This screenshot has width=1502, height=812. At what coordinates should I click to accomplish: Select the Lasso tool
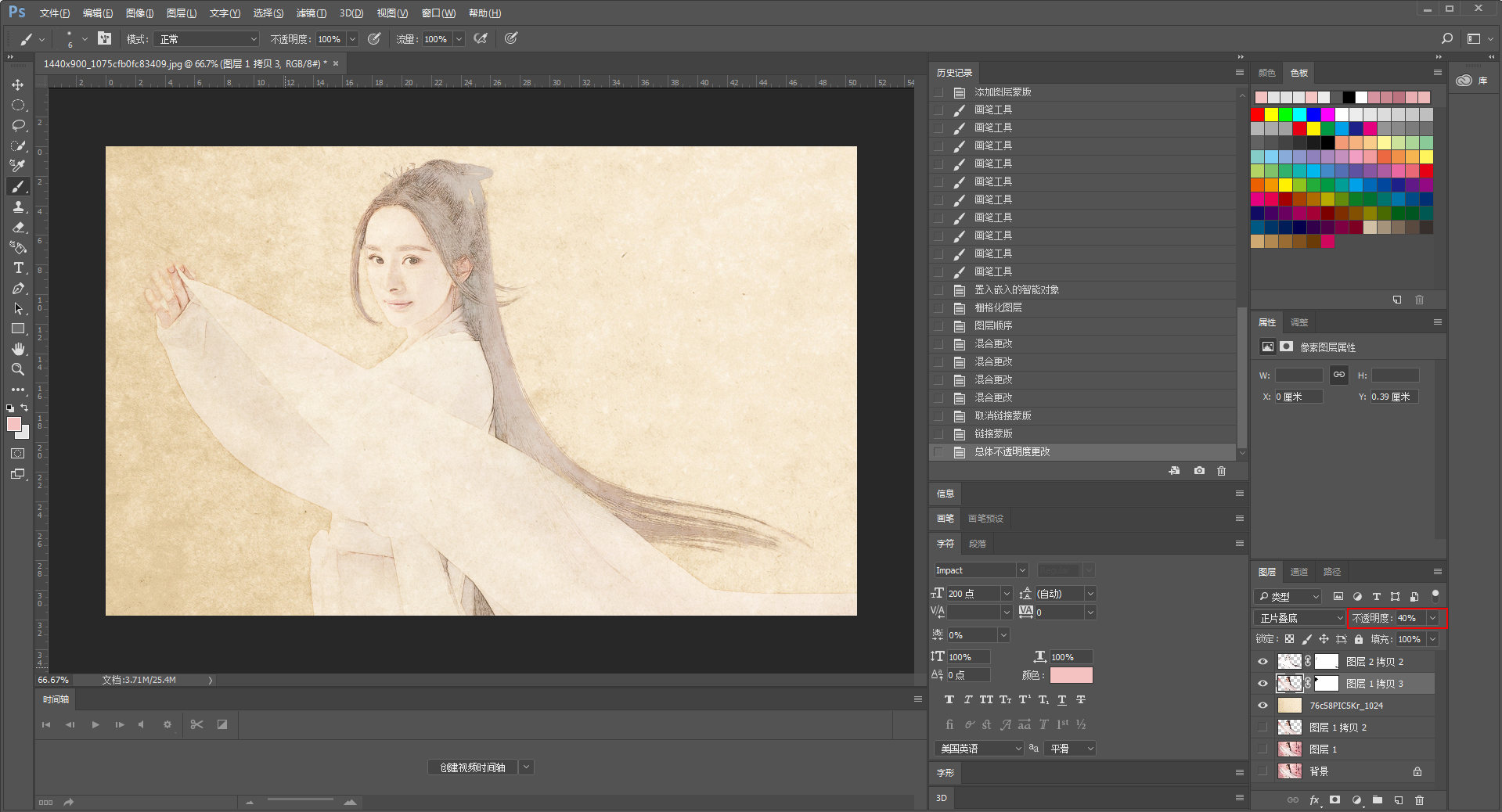tap(18, 125)
